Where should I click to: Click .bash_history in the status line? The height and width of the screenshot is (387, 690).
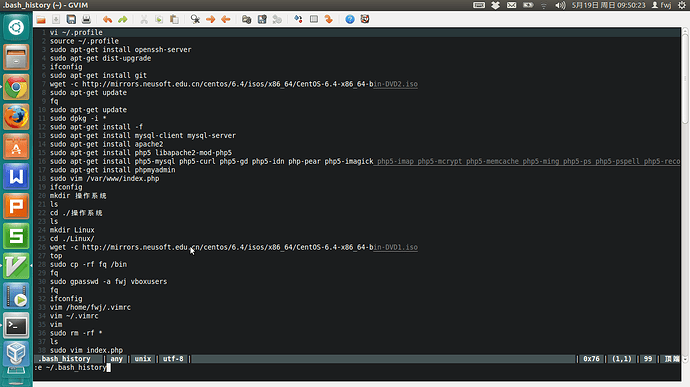click(x=65, y=359)
